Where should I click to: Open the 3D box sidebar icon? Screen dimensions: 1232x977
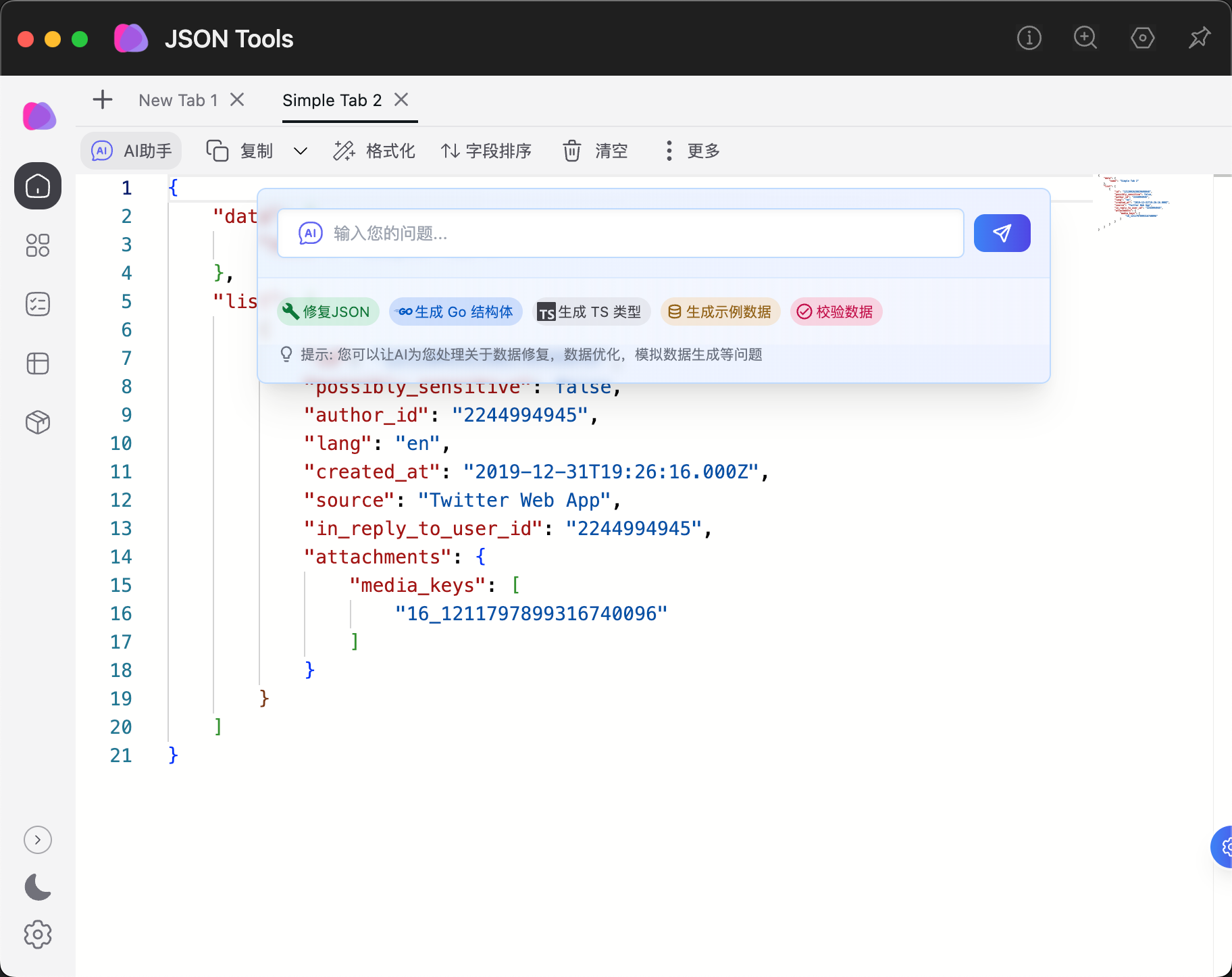38,422
